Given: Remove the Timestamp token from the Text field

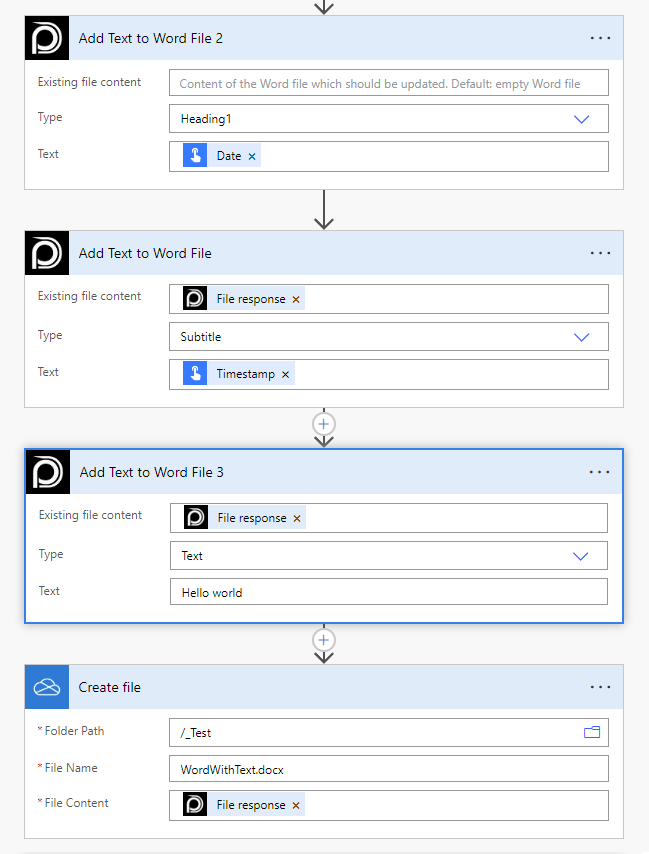Looking at the screenshot, I should point(285,374).
